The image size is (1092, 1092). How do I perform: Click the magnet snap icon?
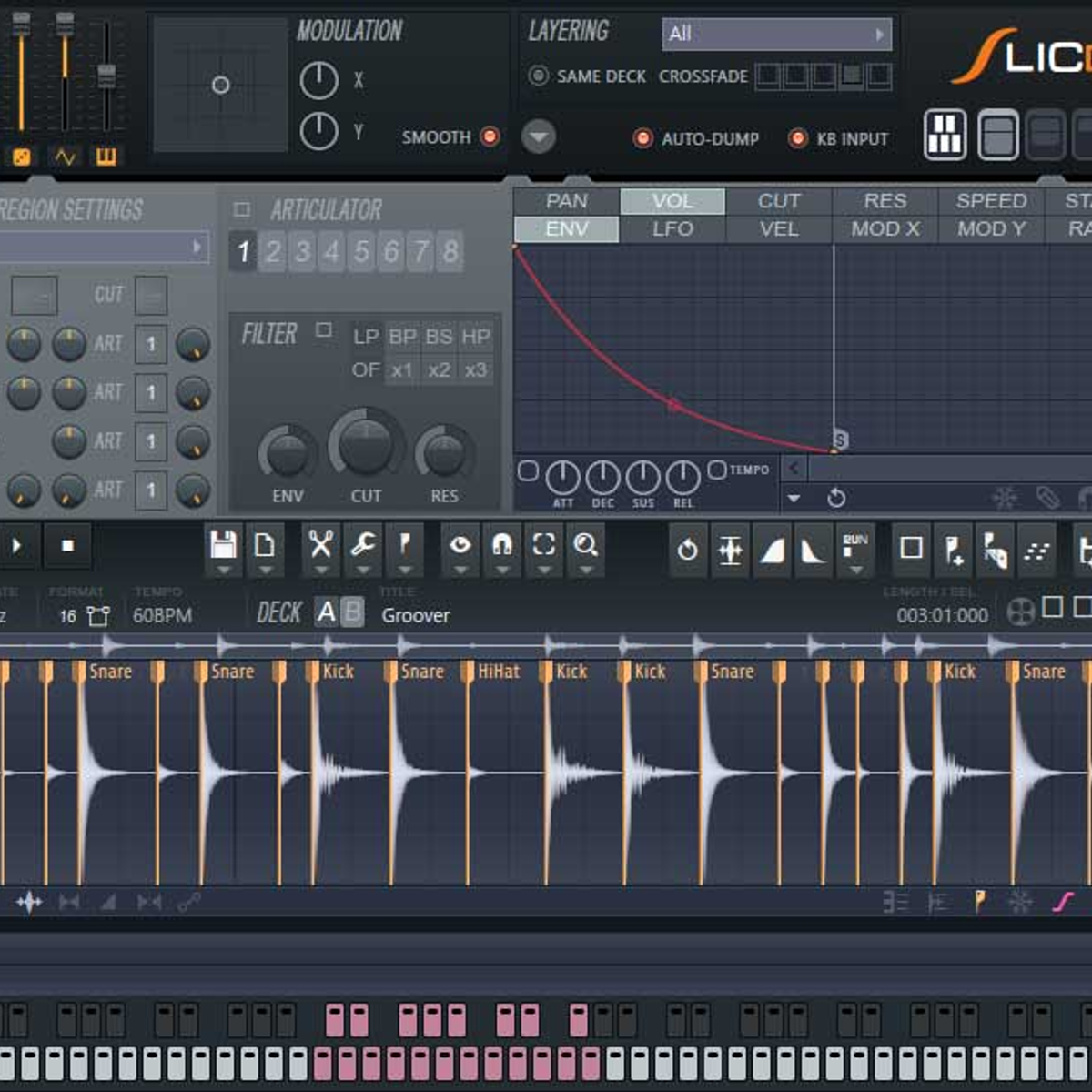click(x=501, y=544)
